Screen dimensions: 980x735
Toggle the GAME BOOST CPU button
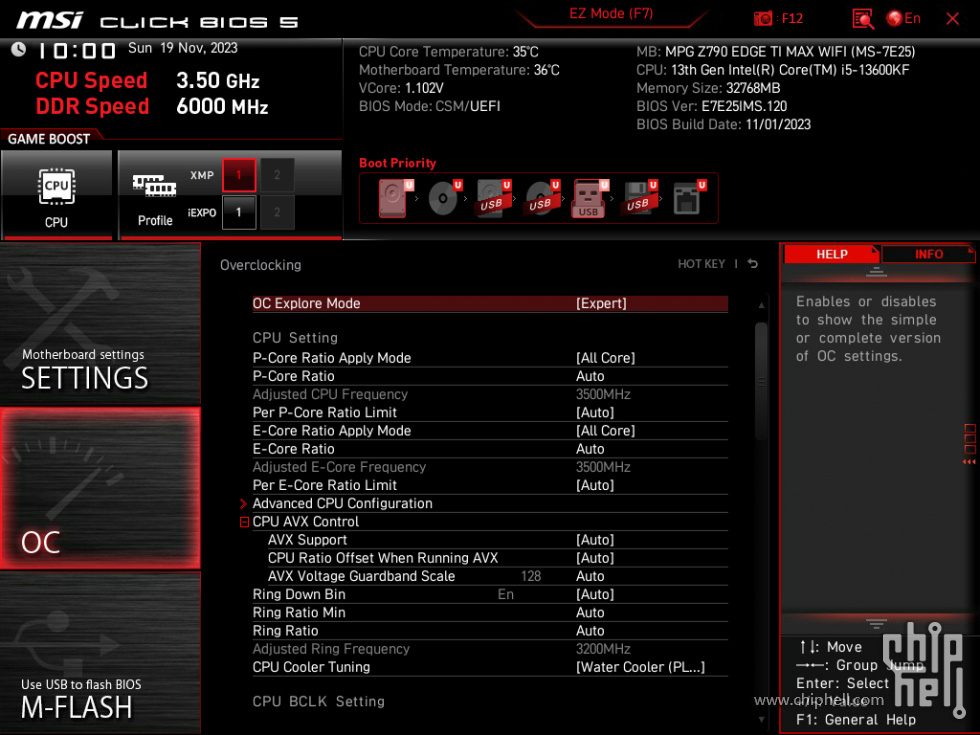coord(57,194)
